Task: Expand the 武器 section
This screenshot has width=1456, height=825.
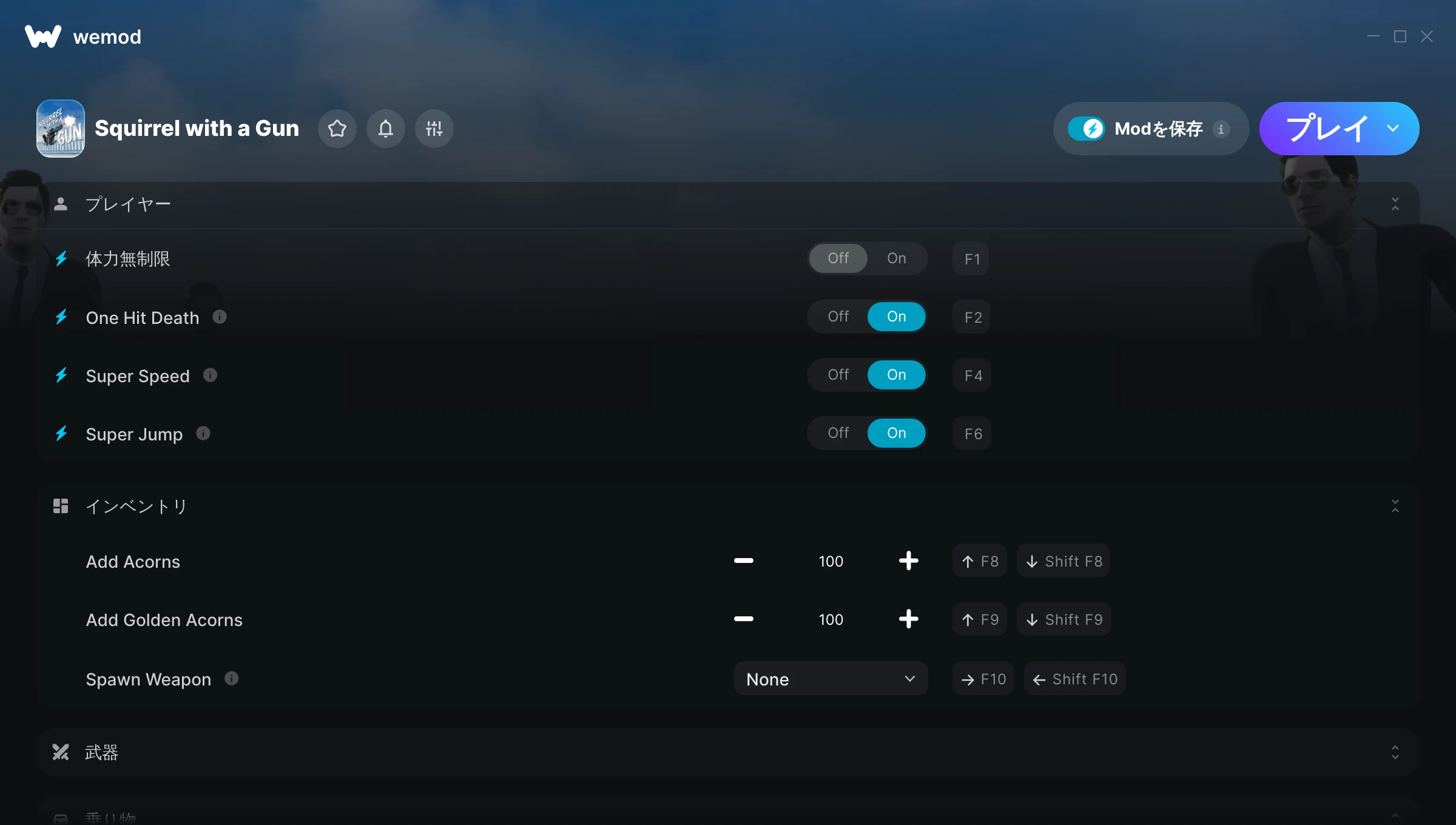Action: tap(1395, 752)
